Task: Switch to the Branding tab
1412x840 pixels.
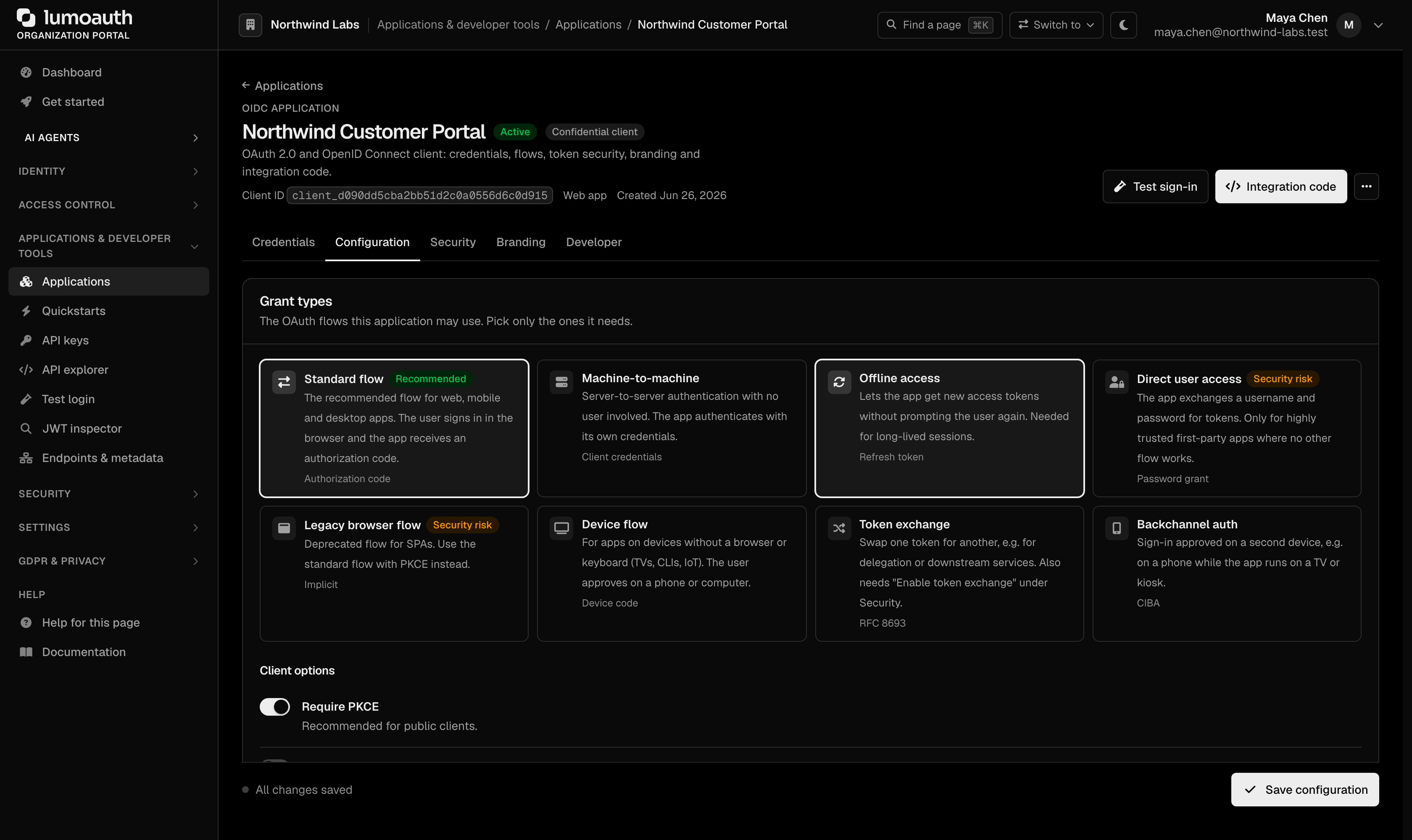Action: [x=521, y=242]
